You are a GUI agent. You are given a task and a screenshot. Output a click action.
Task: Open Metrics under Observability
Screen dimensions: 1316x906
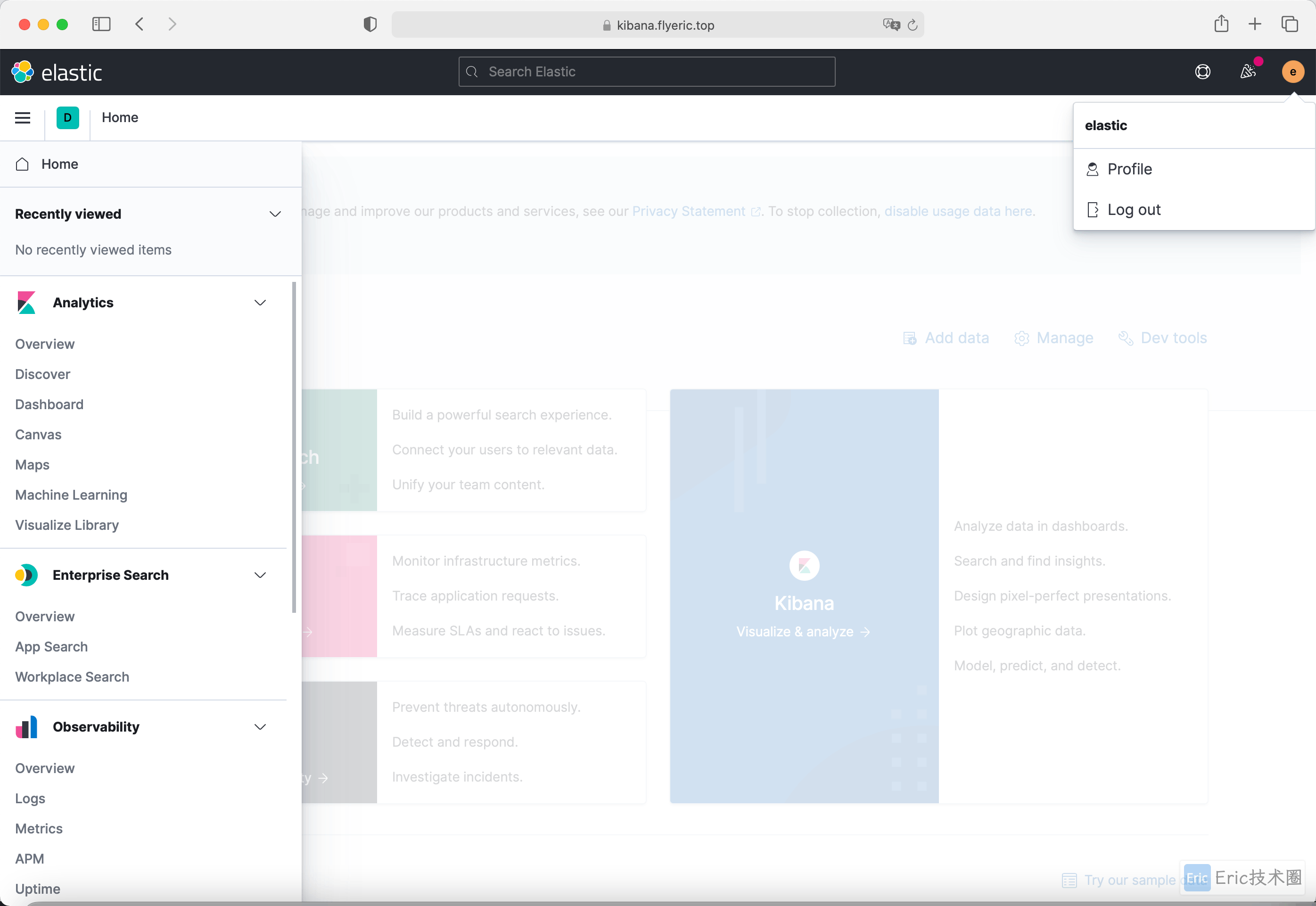point(39,828)
